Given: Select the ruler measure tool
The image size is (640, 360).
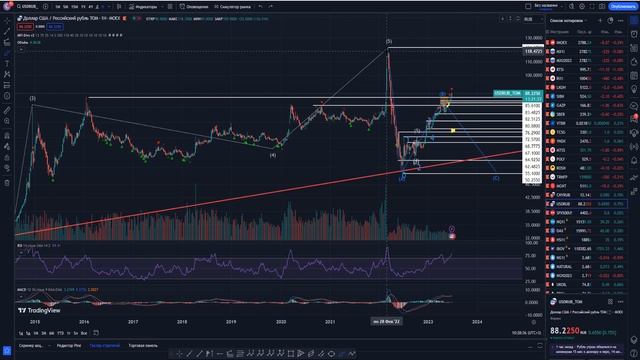Looking at the screenshot, I should tap(7, 110).
